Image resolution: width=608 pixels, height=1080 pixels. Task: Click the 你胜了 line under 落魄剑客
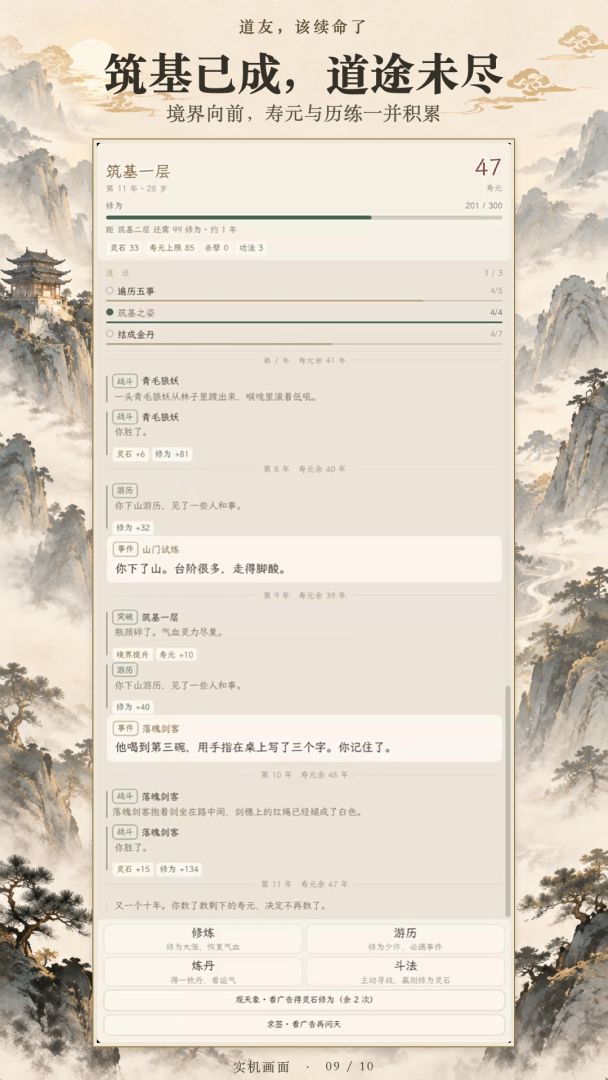[129, 847]
